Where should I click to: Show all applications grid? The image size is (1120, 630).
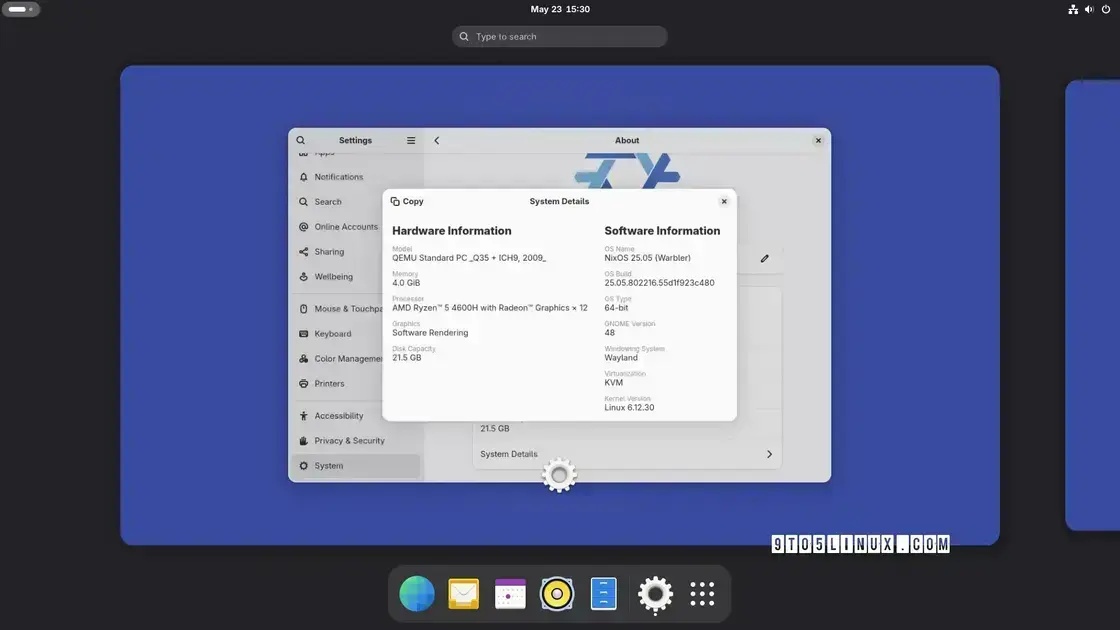[702, 594]
